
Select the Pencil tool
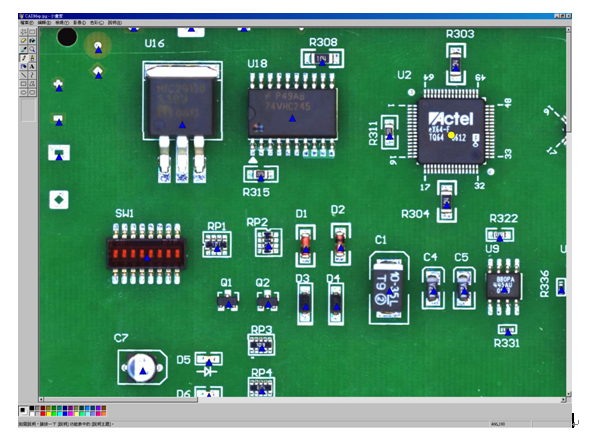[23, 58]
